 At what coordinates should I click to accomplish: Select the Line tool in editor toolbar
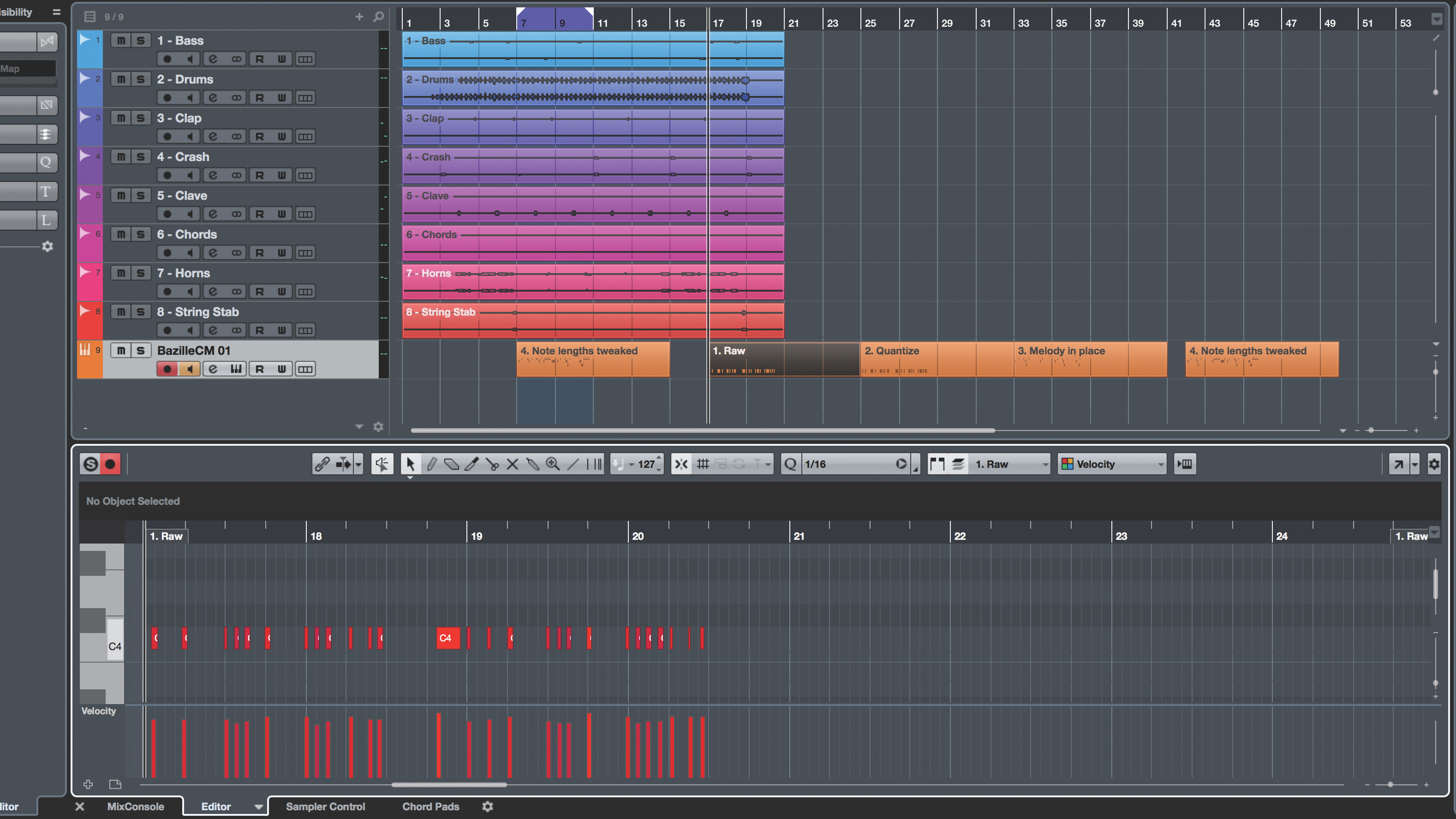point(573,464)
